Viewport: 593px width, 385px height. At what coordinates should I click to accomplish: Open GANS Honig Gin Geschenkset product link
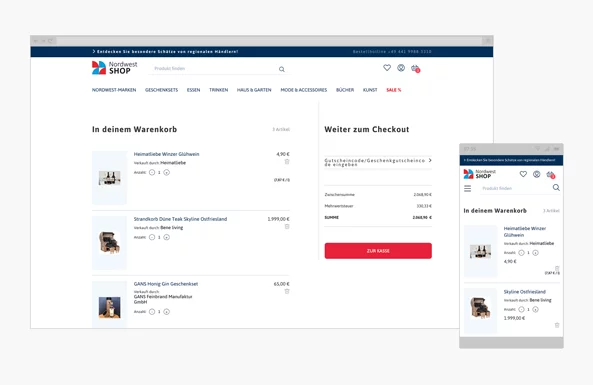tap(166, 284)
